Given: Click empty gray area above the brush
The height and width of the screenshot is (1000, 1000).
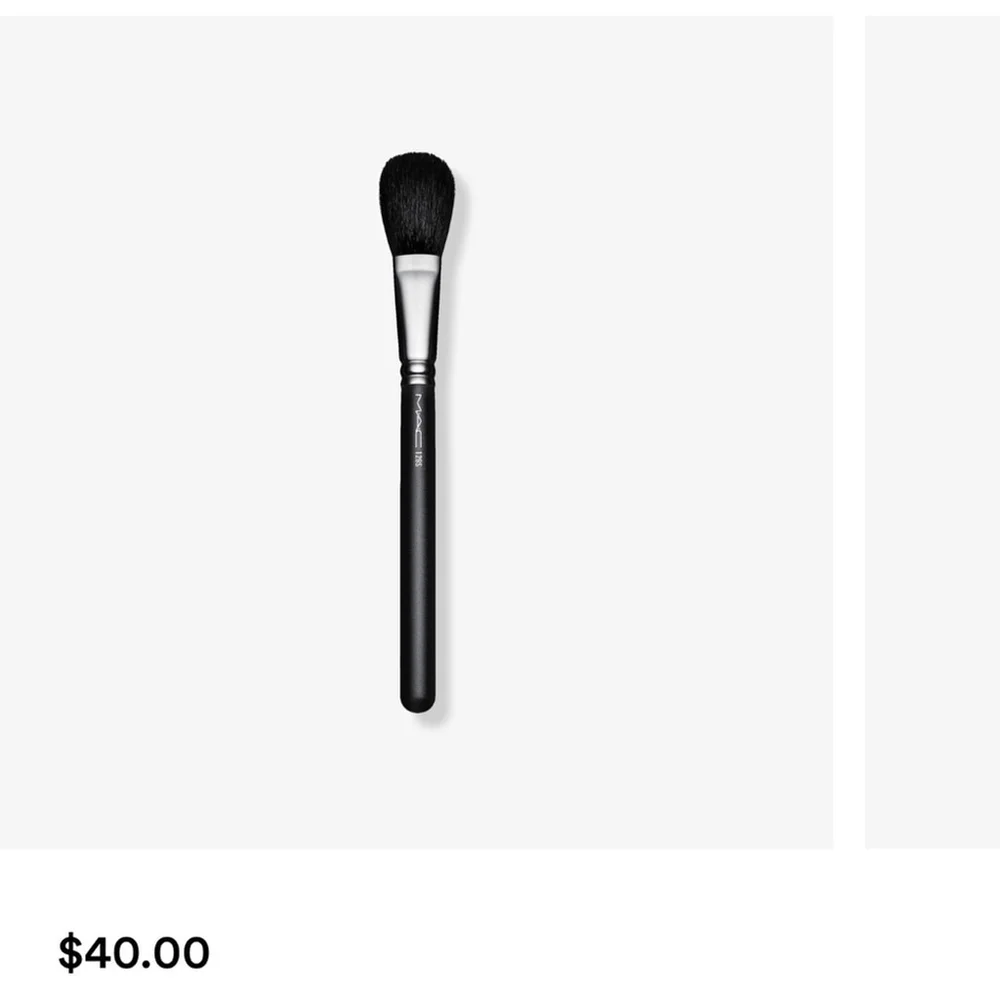Looking at the screenshot, I should pyautogui.click(x=416, y=83).
